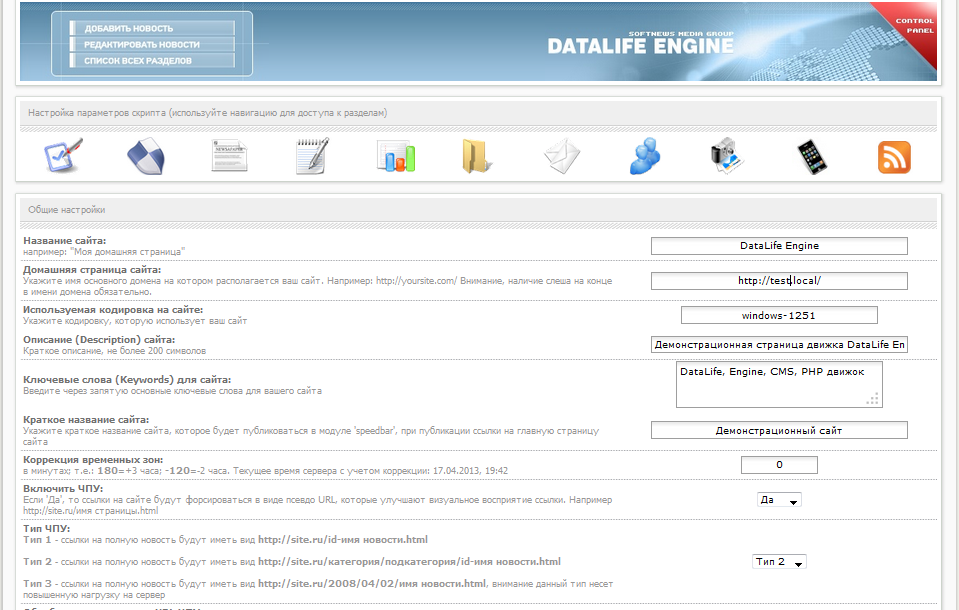Open the orange RSS settings icon
This screenshot has width=959, height=610.
(x=894, y=157)
